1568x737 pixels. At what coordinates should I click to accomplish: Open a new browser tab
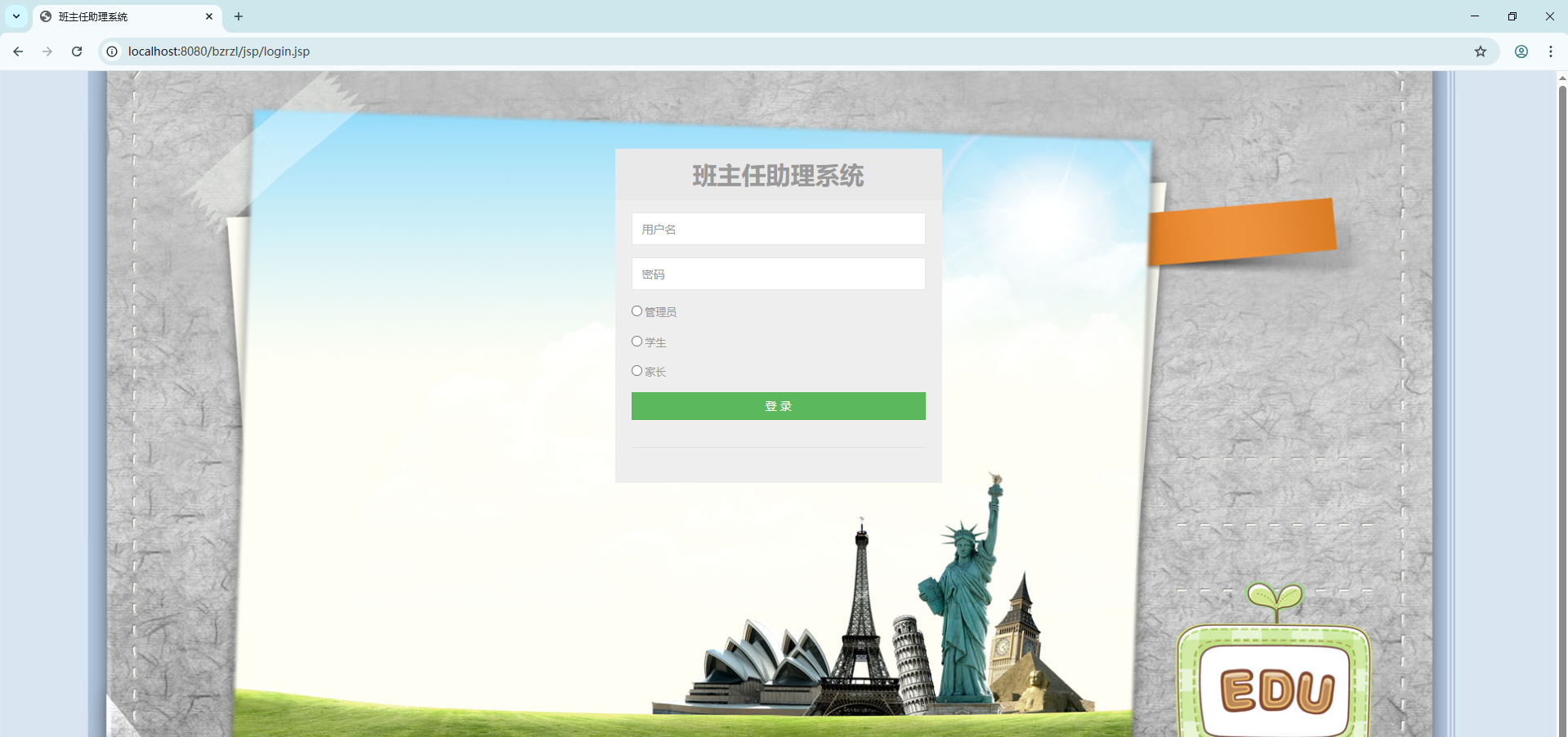239,16
